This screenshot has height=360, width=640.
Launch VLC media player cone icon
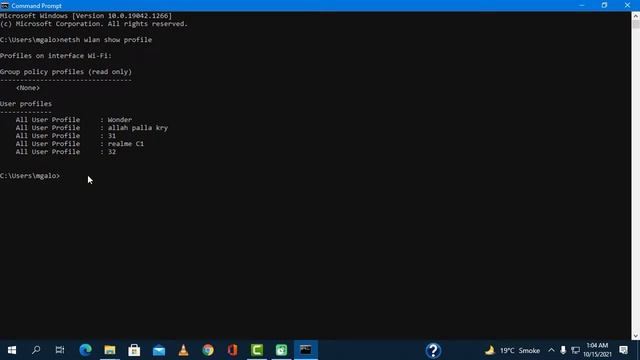183,350
